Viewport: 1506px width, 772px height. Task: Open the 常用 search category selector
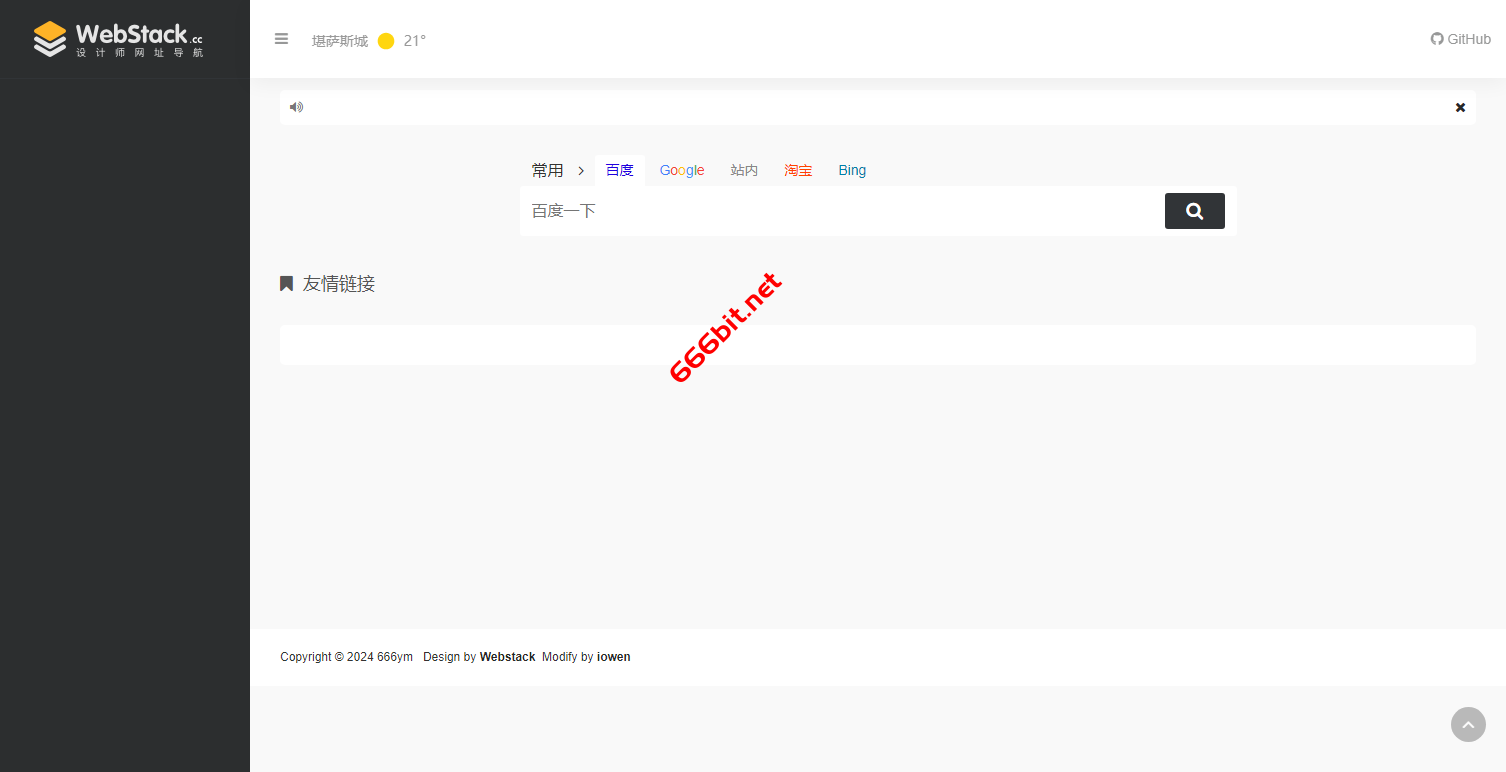547,171
